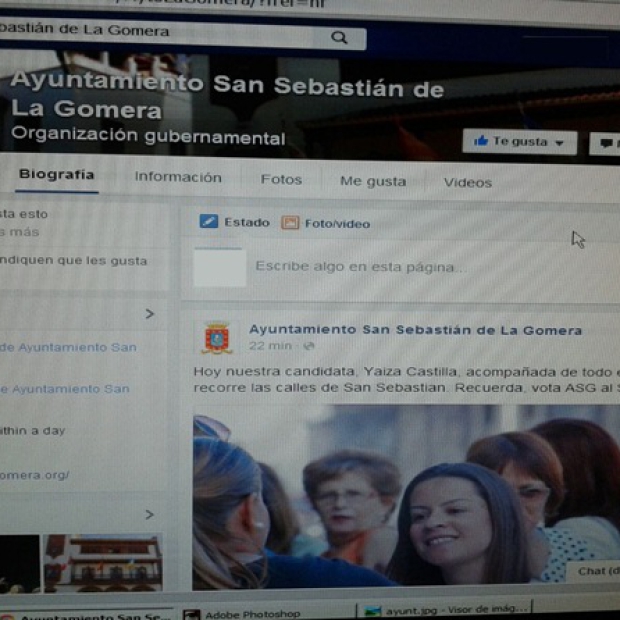The image size is (620, 620).
Task: Select the Biografía tab
Action: [x=57, y=174]
